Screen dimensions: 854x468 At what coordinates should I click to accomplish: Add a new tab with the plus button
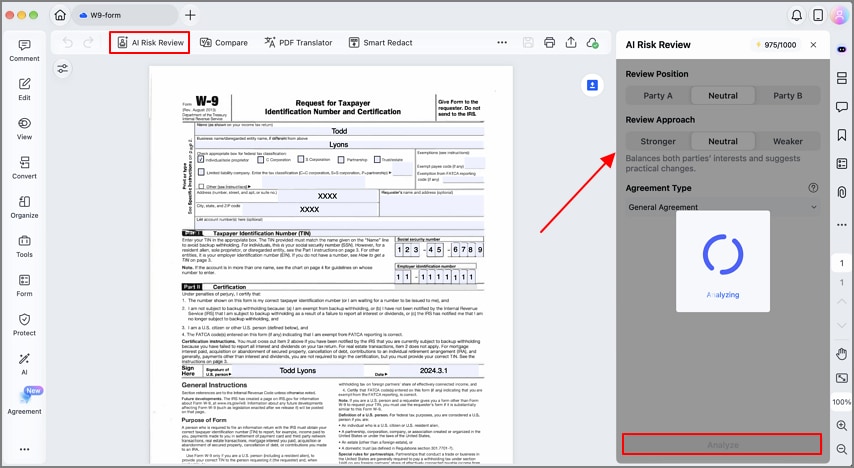(x=190, y=15)
